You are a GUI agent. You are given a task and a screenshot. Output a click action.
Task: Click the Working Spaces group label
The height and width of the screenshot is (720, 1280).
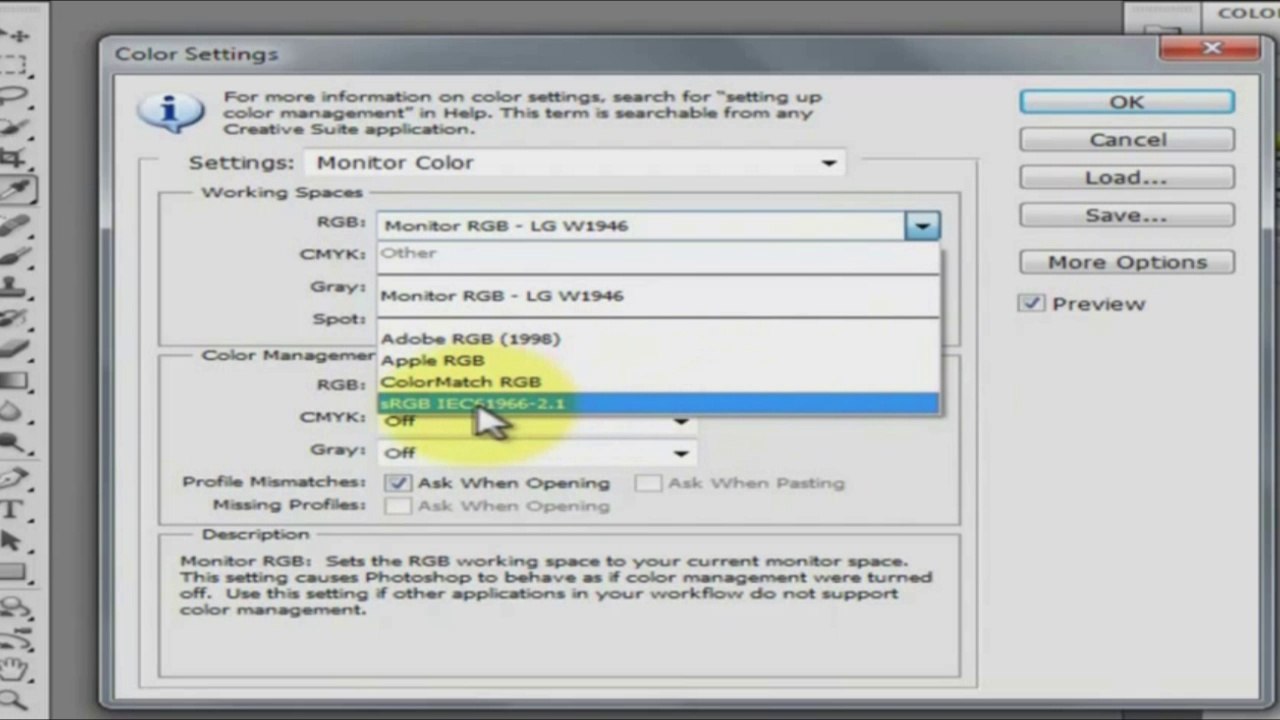(282, 192)
